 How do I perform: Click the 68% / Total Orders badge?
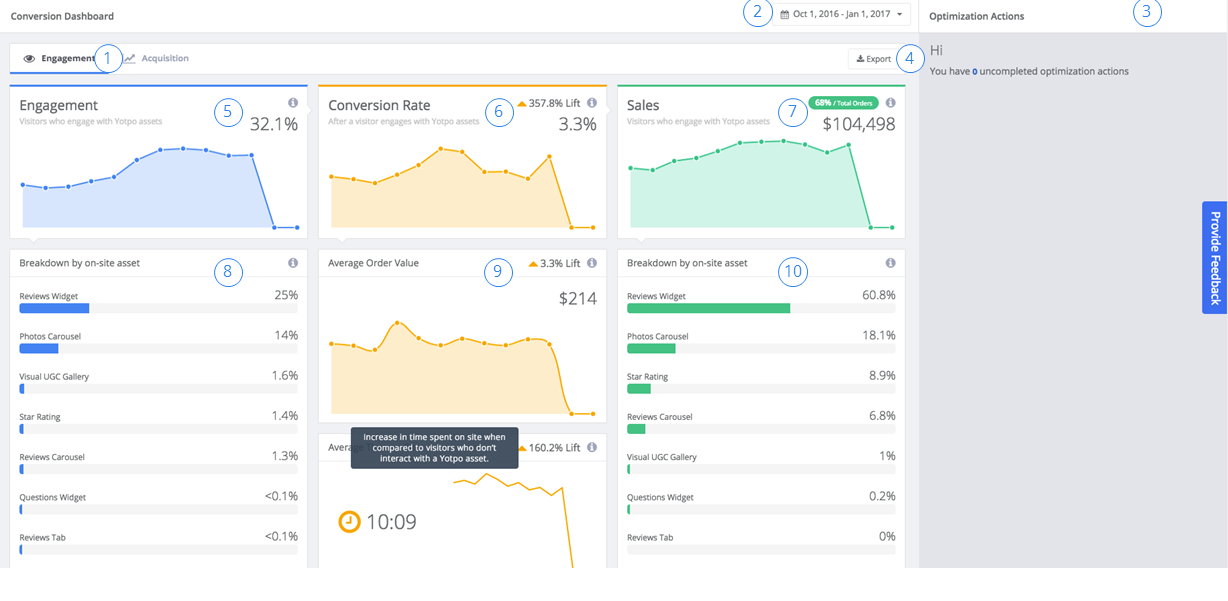844,103
